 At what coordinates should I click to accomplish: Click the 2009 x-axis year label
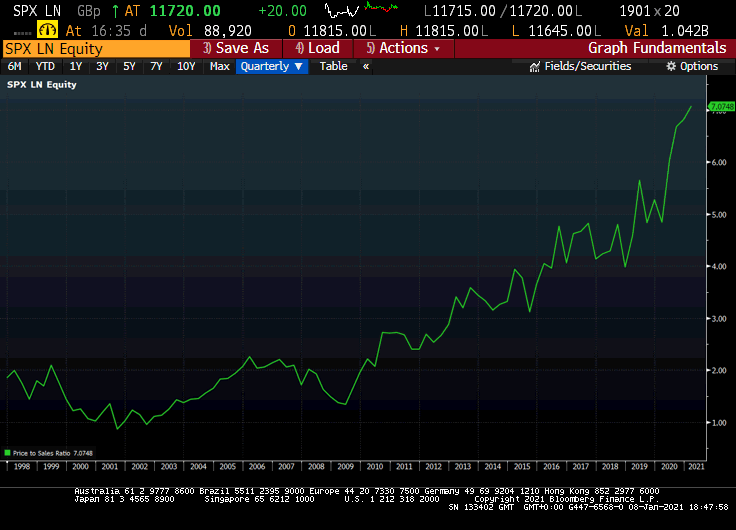pyautogui.click(x=345, y=467)
